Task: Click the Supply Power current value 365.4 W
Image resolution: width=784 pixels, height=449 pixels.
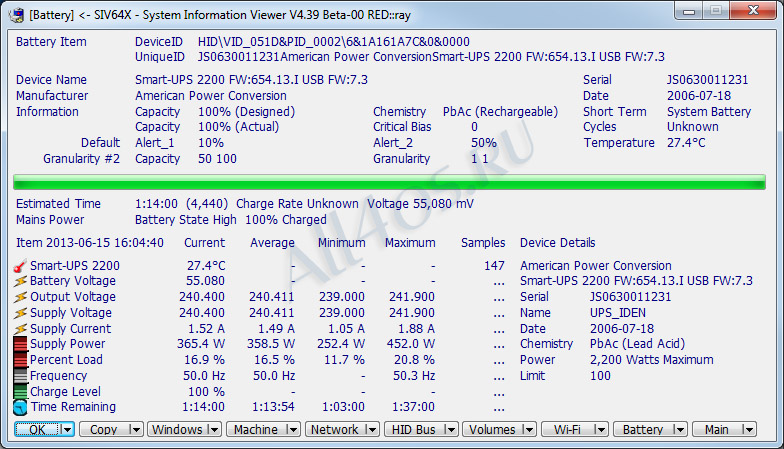Action: (201, 344)
